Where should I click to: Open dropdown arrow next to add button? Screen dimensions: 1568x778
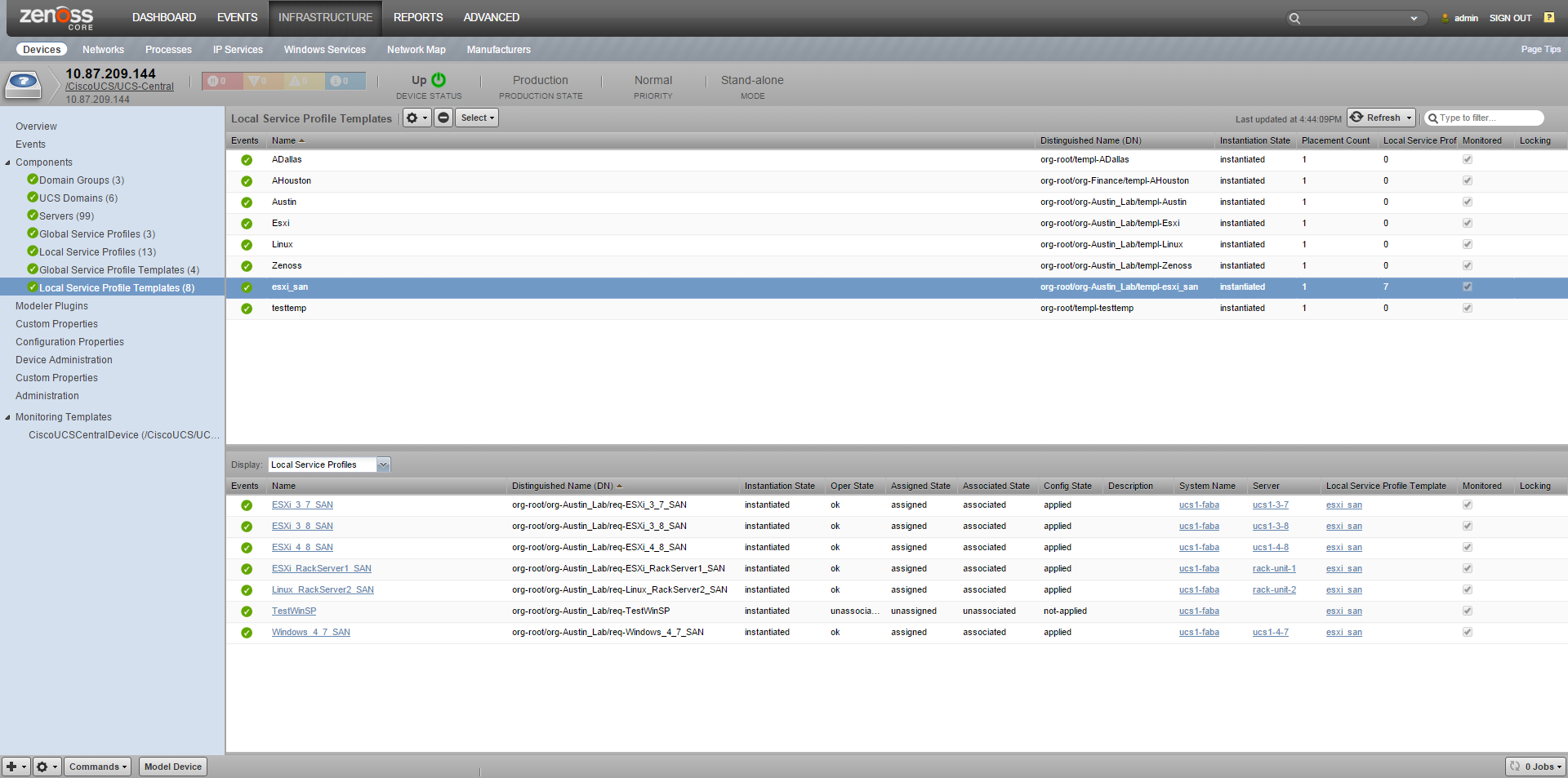click(x=24, y=767)
